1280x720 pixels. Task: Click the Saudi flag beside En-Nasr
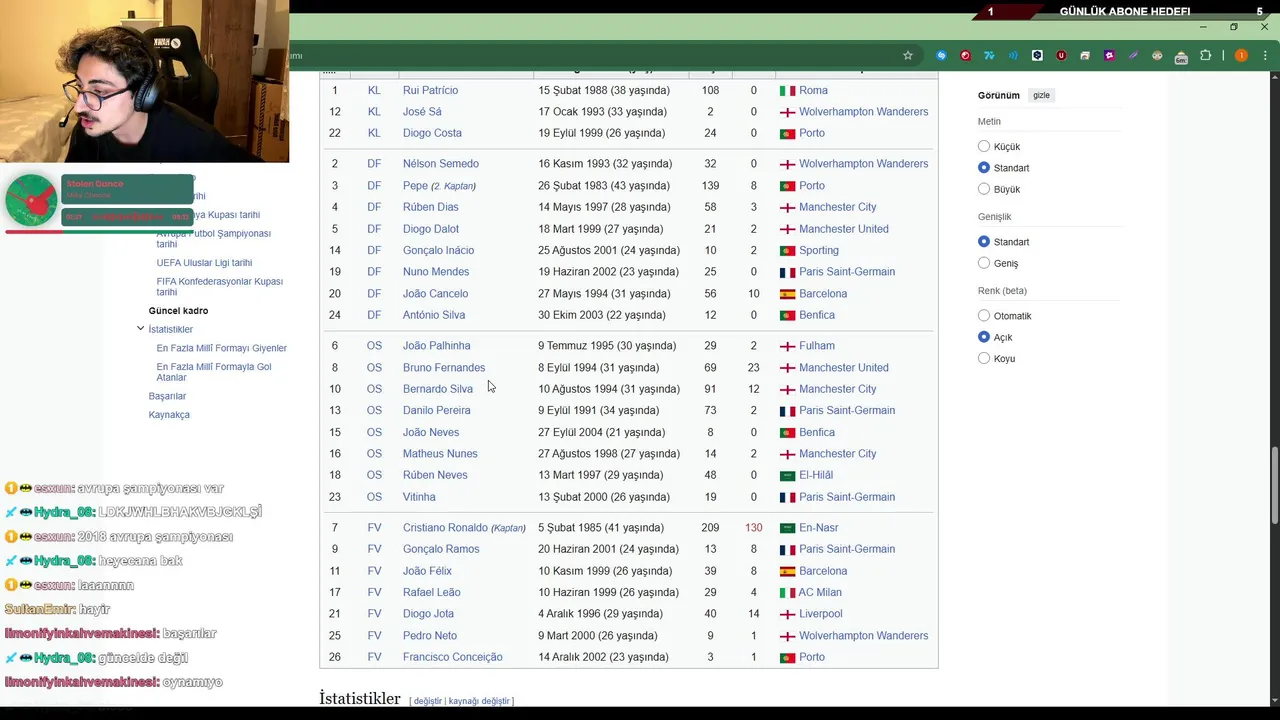pos(787,528)
